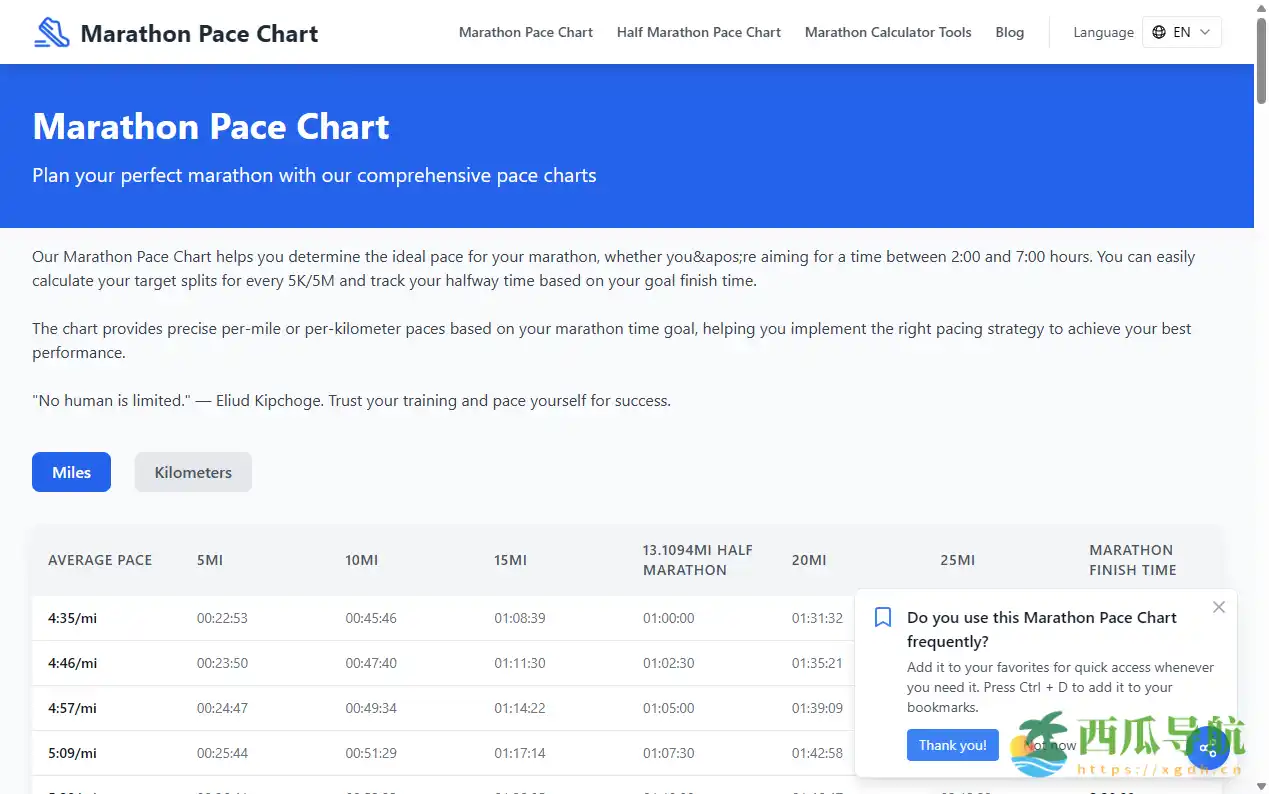Select Marathon Pace Chart in the navbar

[x=525, y=32]
